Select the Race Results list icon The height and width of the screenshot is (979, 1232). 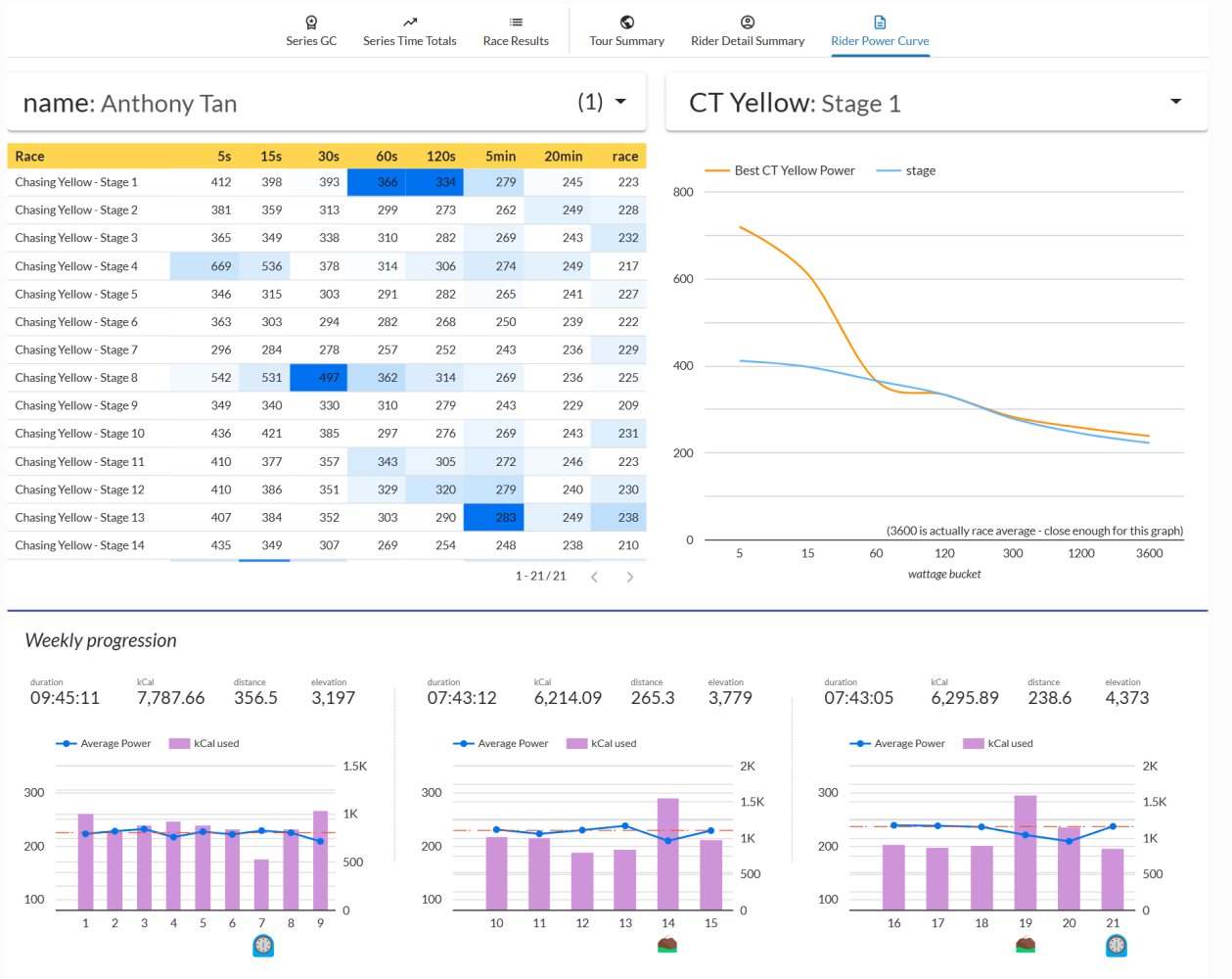tap(516, 22)
